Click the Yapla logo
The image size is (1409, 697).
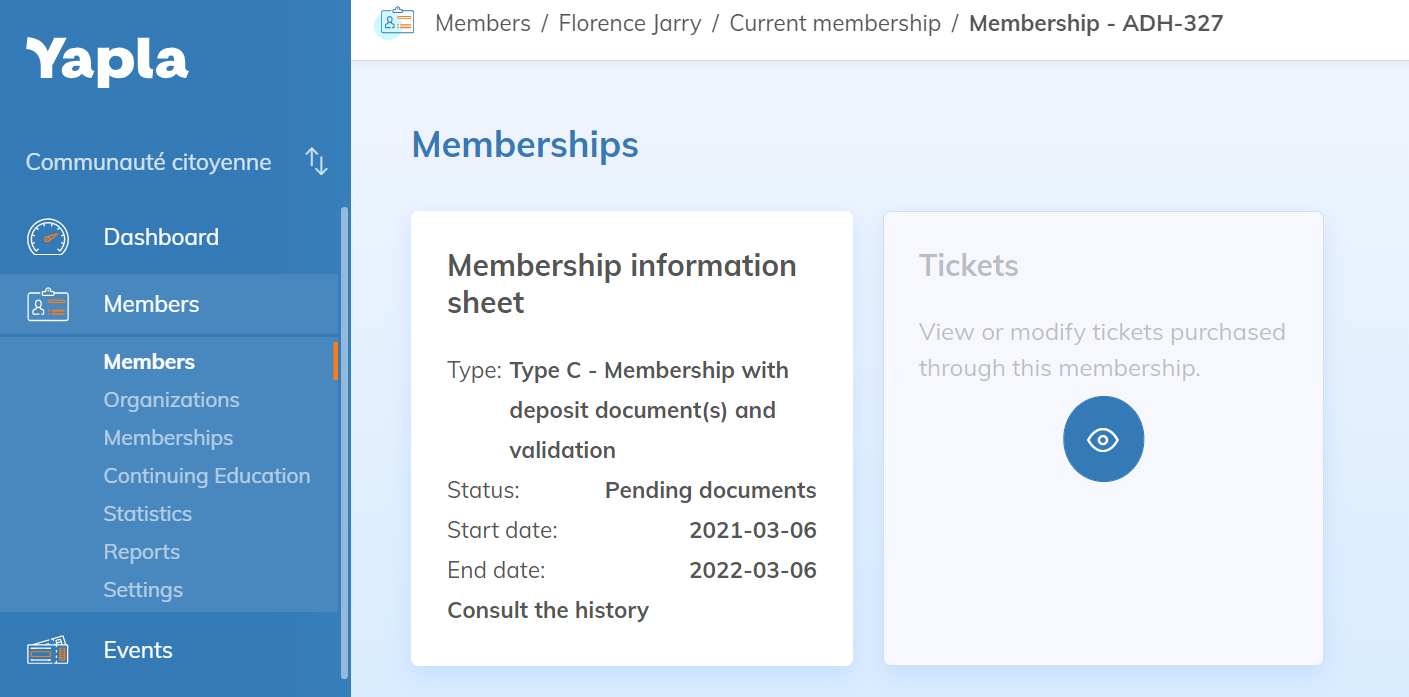click(x=107, y=61)
